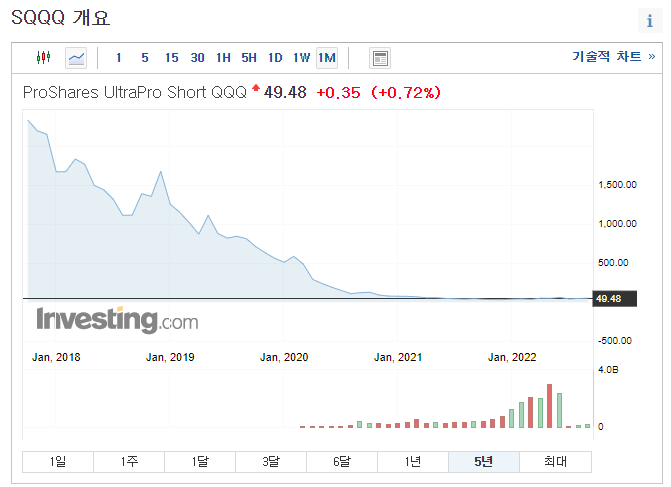Choose the 6달 range tab
Viewport: 671px width, 487px height.
[342, 461]
